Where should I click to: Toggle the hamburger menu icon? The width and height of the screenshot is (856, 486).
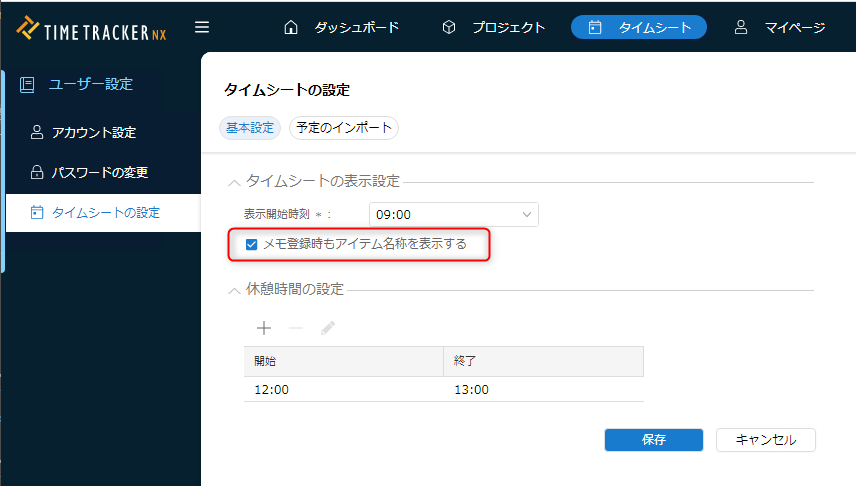[202, 27]
